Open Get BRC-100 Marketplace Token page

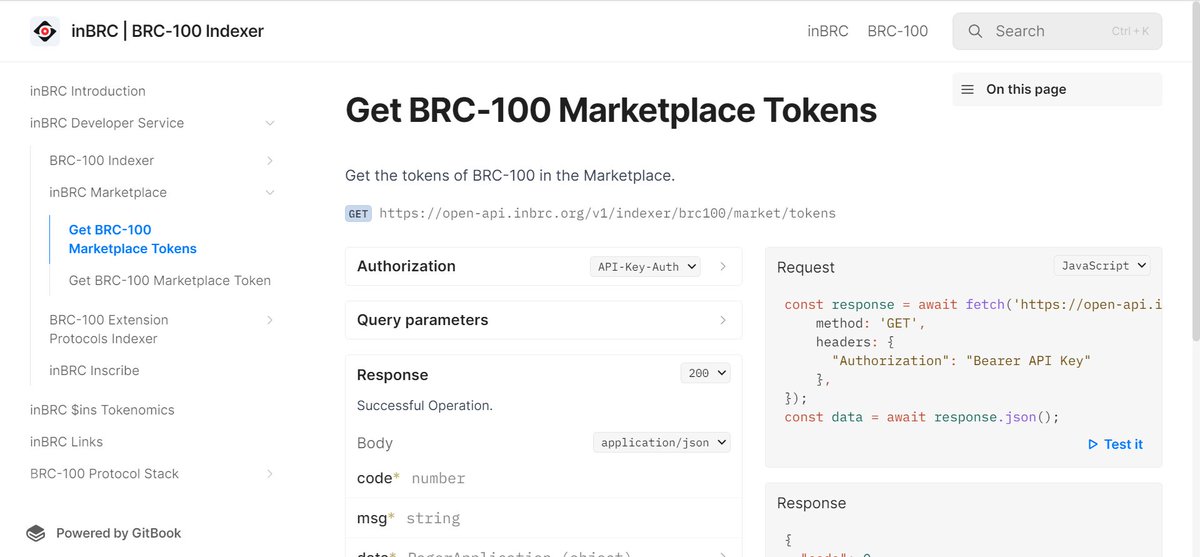(x=170, y=281)
